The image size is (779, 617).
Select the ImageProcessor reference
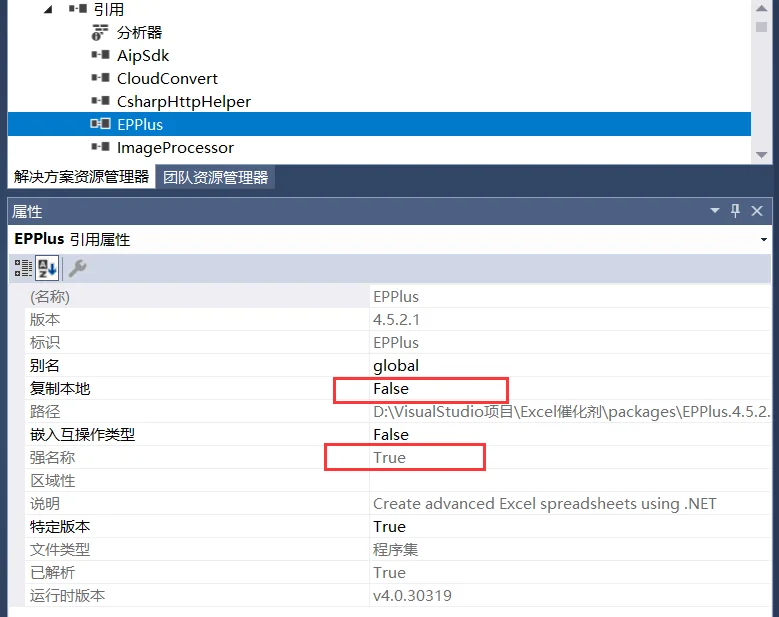(x=175, y=148)
